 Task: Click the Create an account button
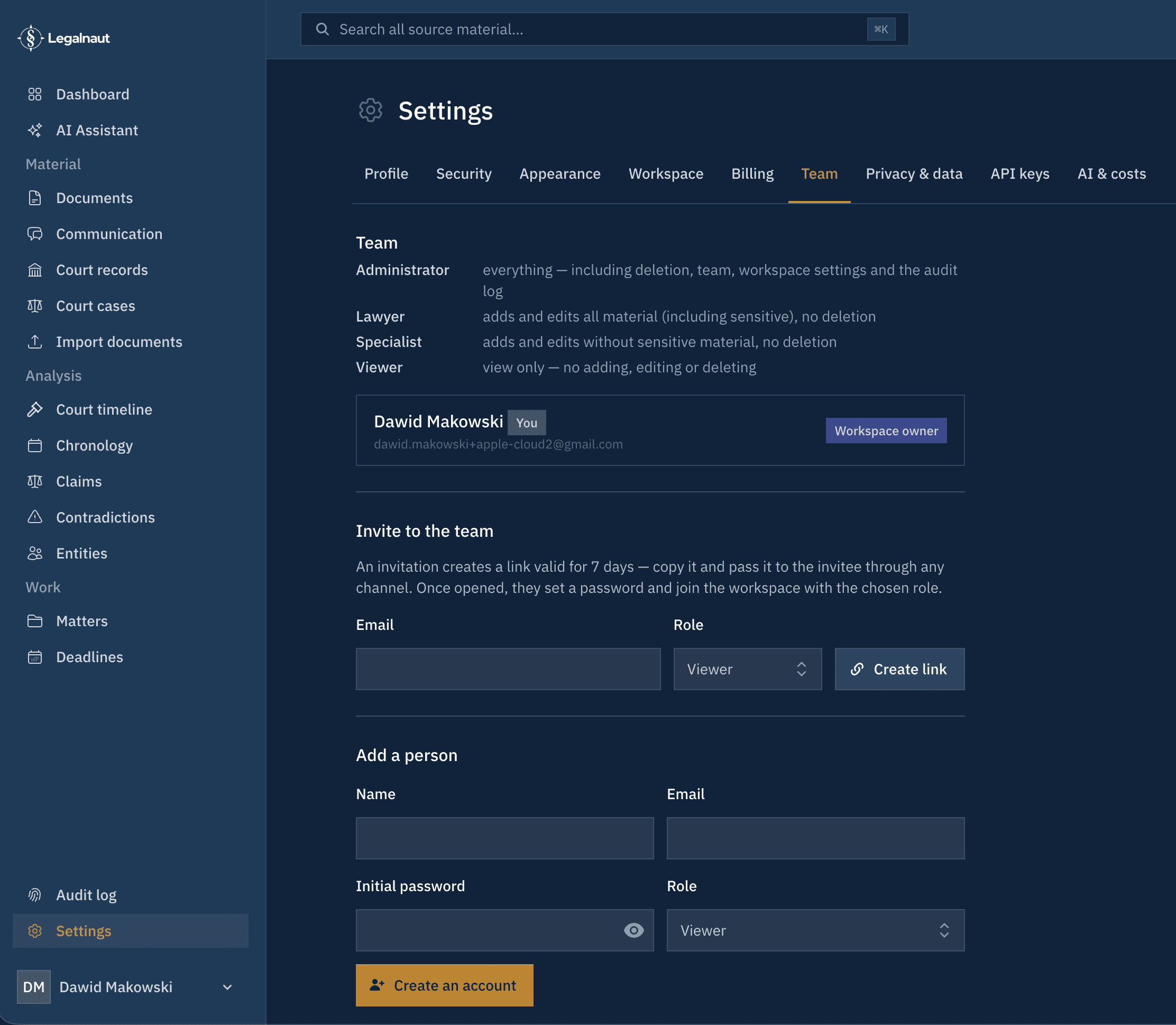point(444,985)
